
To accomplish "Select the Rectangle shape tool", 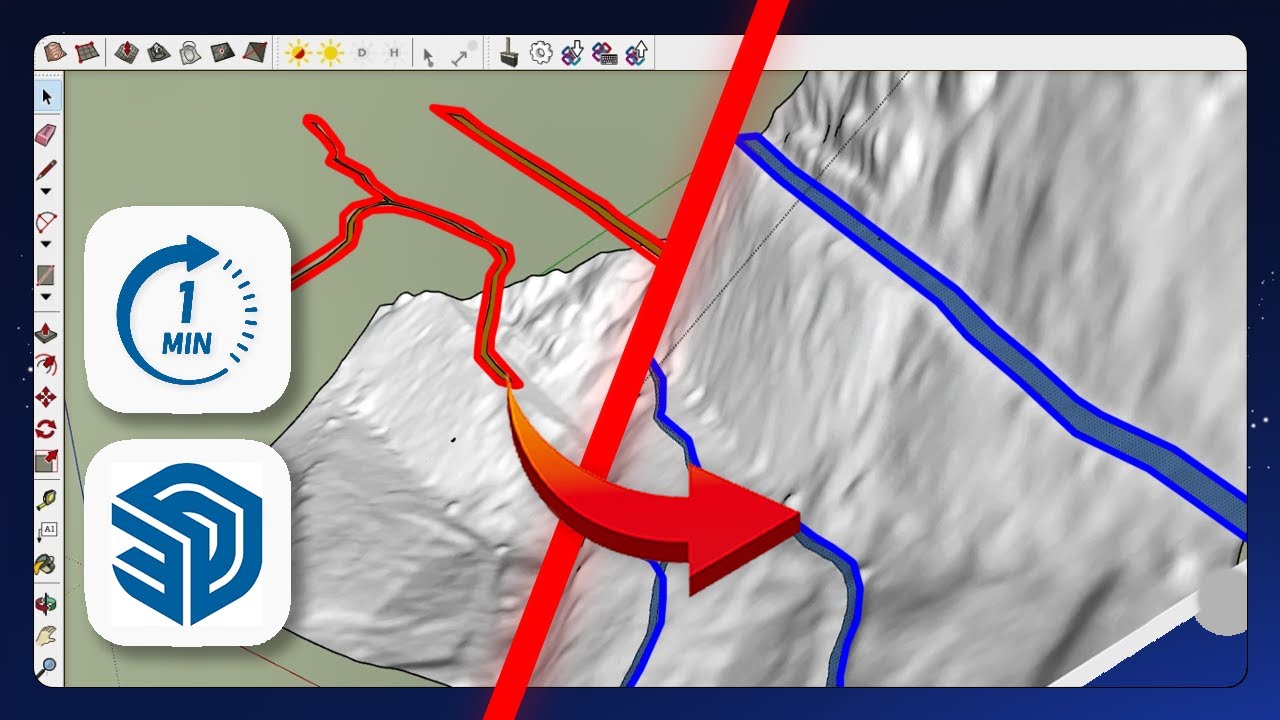I will 46,274.
